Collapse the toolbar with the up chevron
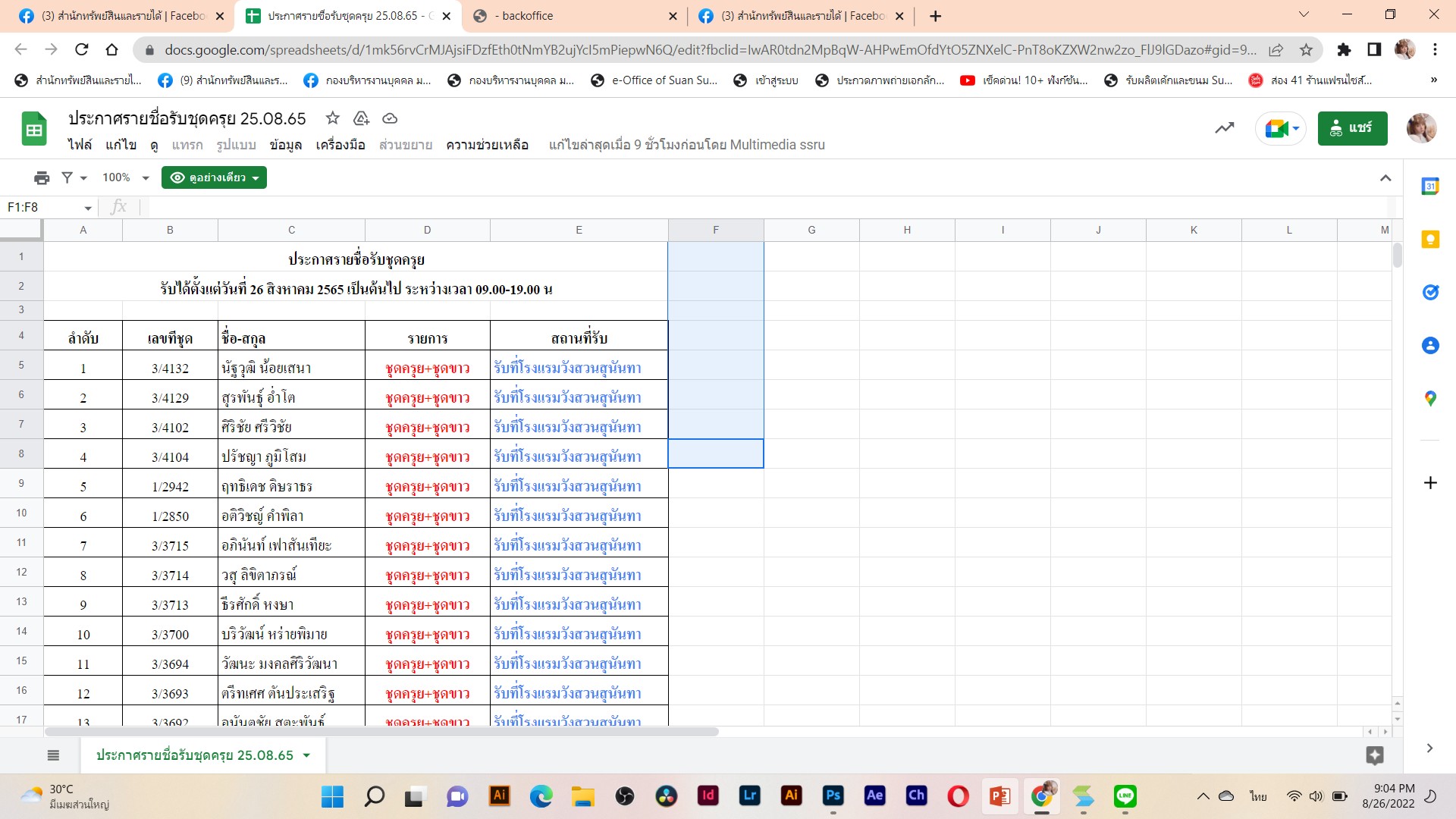The height and width of the screenshot is (819, 1456). tap(1385, 177)
